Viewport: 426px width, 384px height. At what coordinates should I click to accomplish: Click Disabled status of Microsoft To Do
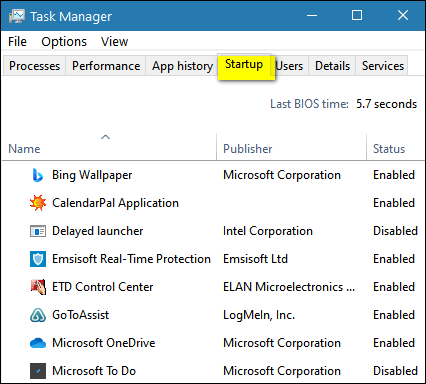click(x=395, y=371)
